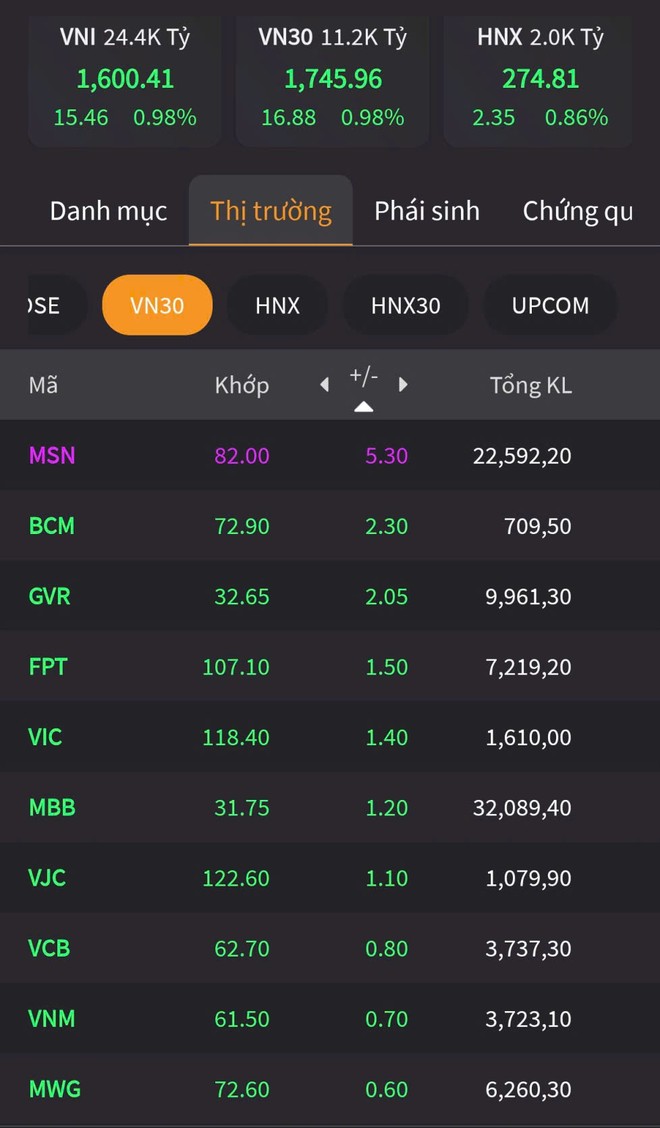
Task: Open the VNI index card
Action: pyautogui.click(x=125, y=81)
